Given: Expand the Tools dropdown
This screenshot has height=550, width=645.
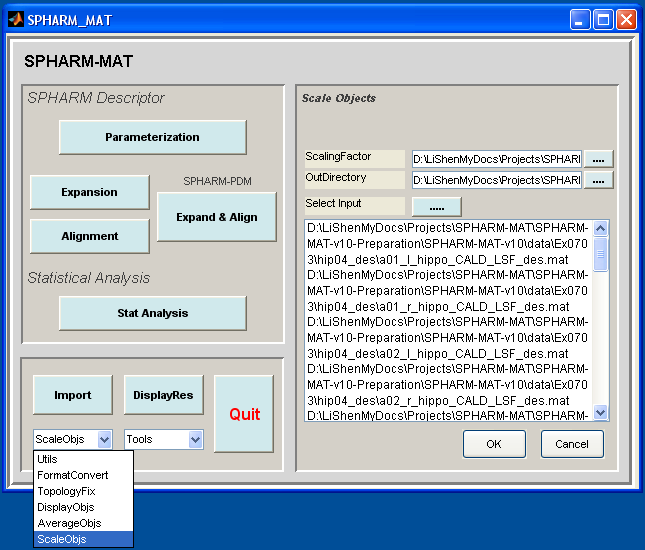Looking at the screenshot, I should point(195,440).
